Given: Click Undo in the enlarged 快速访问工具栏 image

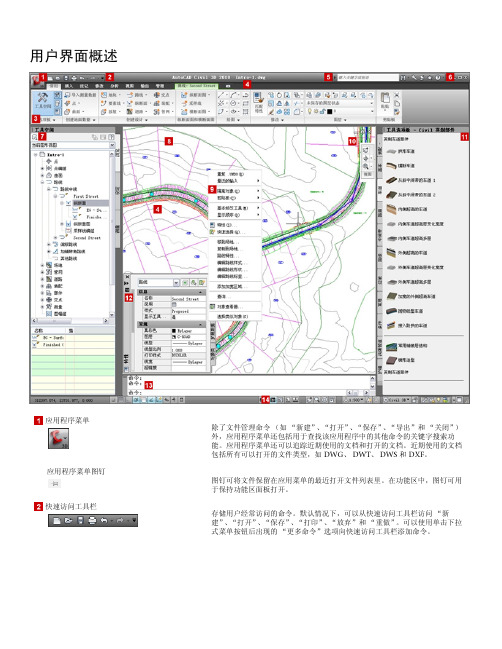Looking at the screenshot, I should point(104,520).
